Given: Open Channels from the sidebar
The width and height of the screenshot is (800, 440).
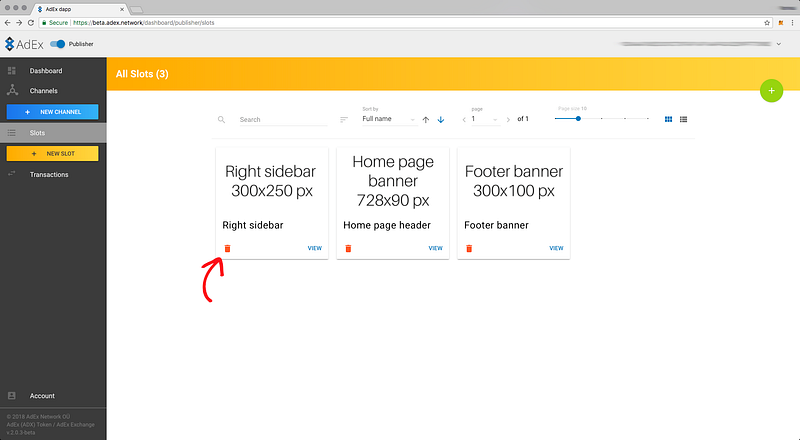Looking at the screenshot, I should (x=53, y=90).
